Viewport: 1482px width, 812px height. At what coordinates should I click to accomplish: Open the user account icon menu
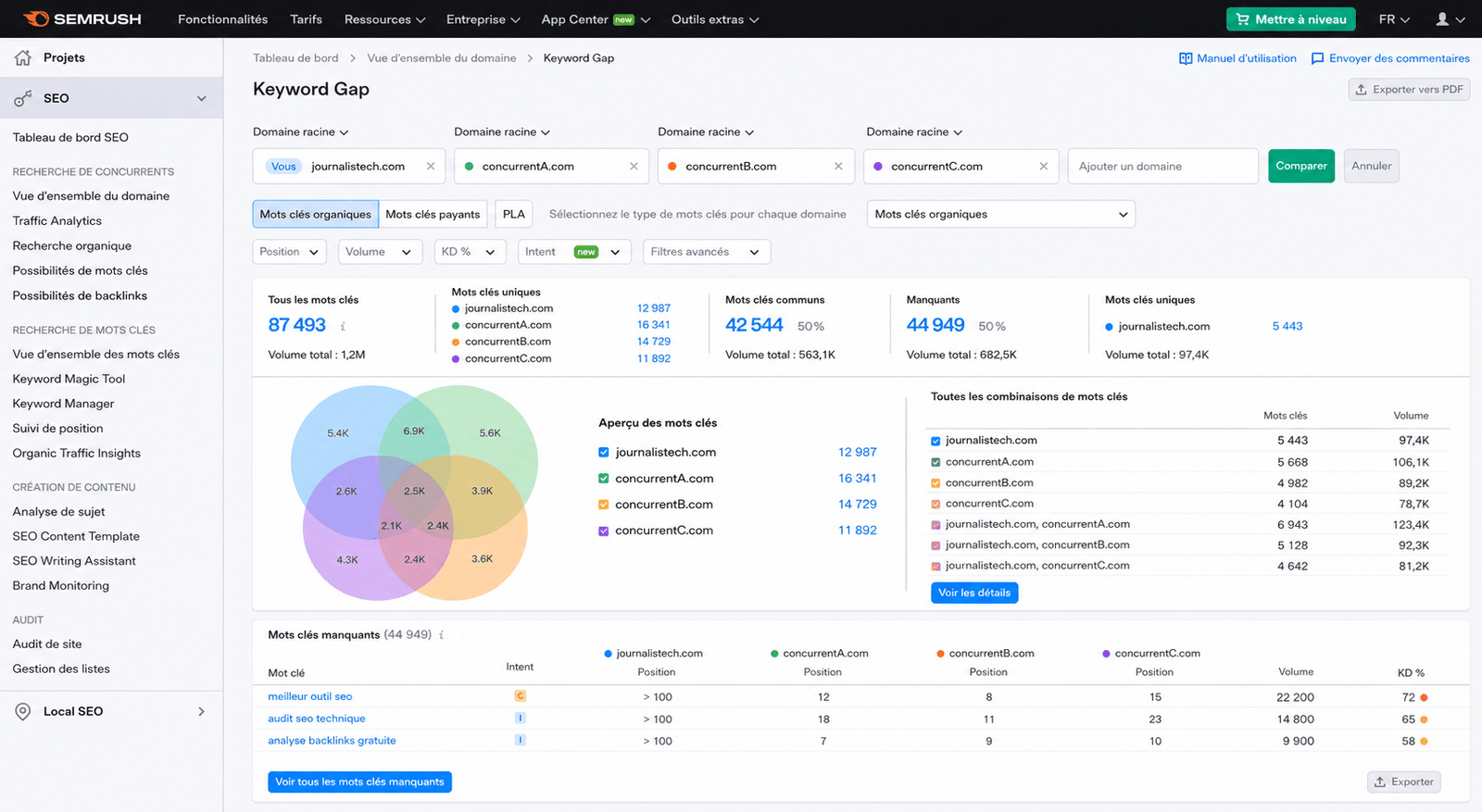tap(1442, 19)
